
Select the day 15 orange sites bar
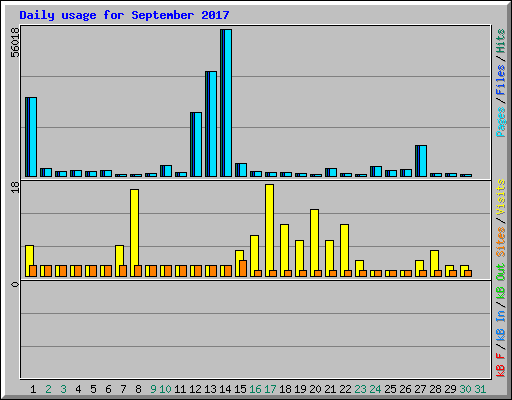click(243, 268)
